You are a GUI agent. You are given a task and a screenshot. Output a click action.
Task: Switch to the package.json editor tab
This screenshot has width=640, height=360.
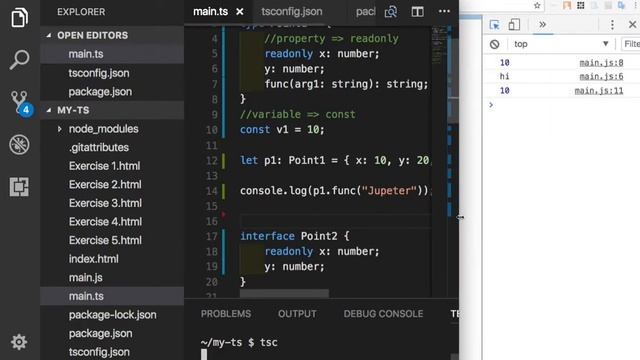(365, 11)
